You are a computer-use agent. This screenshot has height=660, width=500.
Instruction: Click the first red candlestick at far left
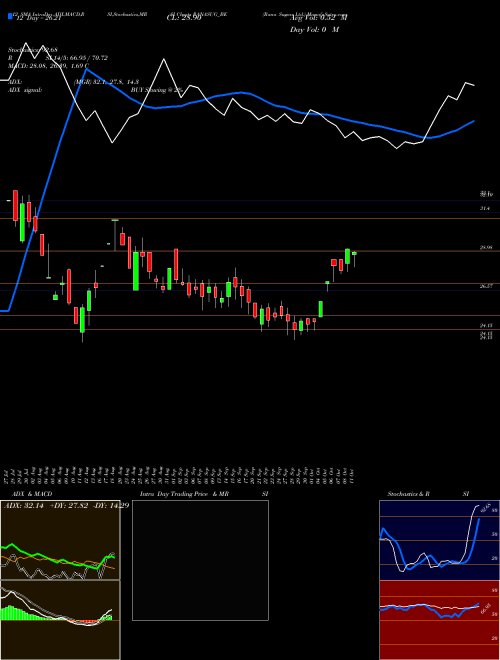15,205
